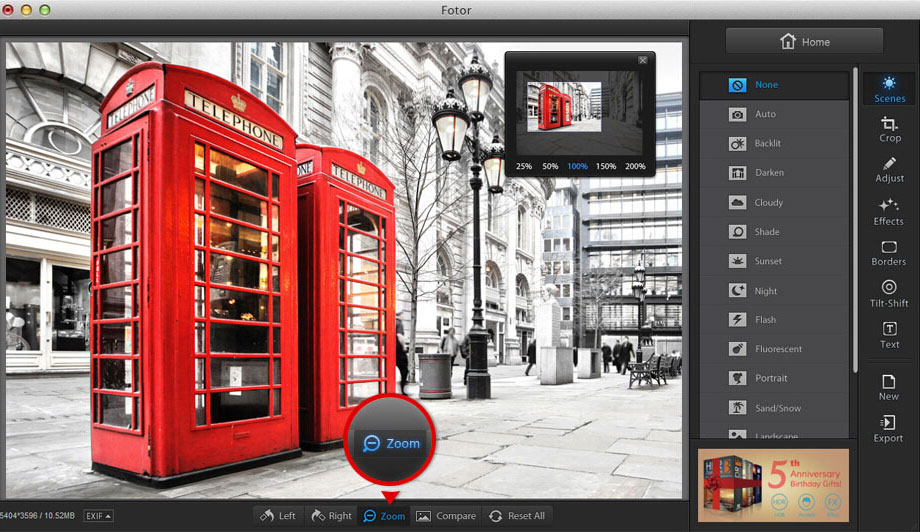This screenshot has width=920, height=532.
Task: Expand the EXIF info dropdown
Action: click(98, 516)
